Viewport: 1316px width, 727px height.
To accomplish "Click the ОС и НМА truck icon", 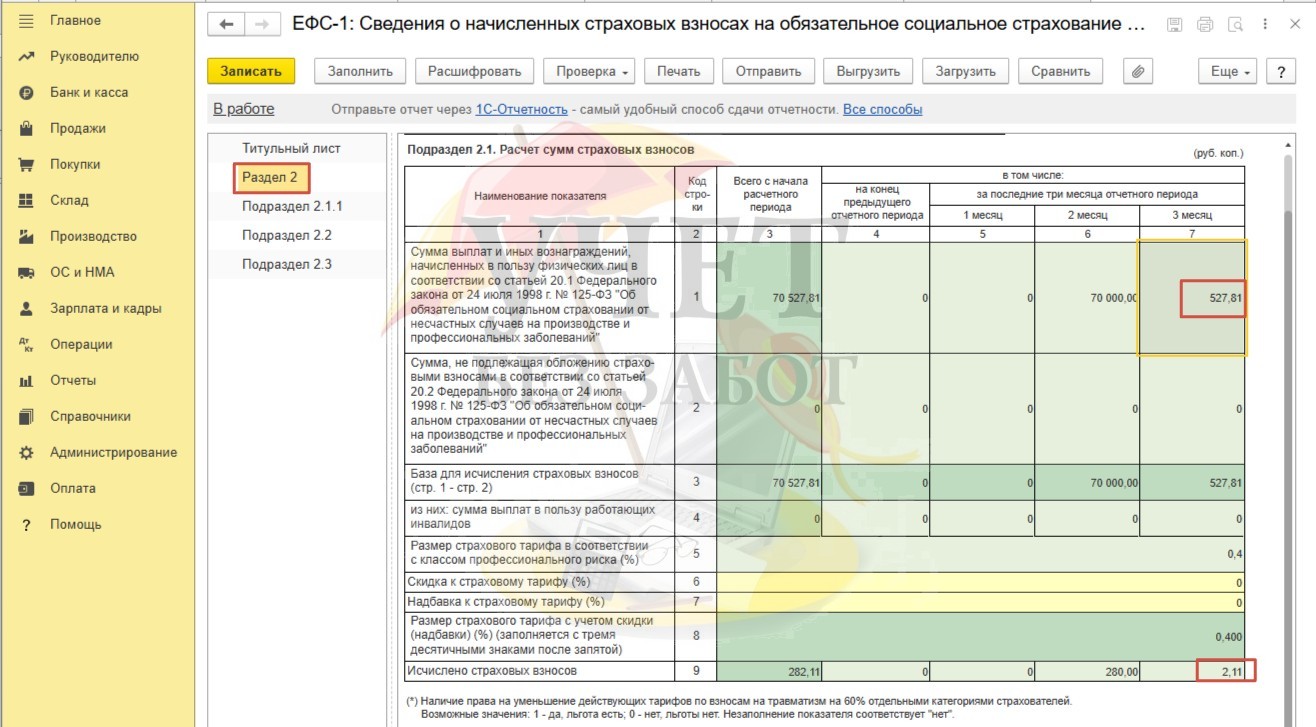I will click(x=27, y=273).
